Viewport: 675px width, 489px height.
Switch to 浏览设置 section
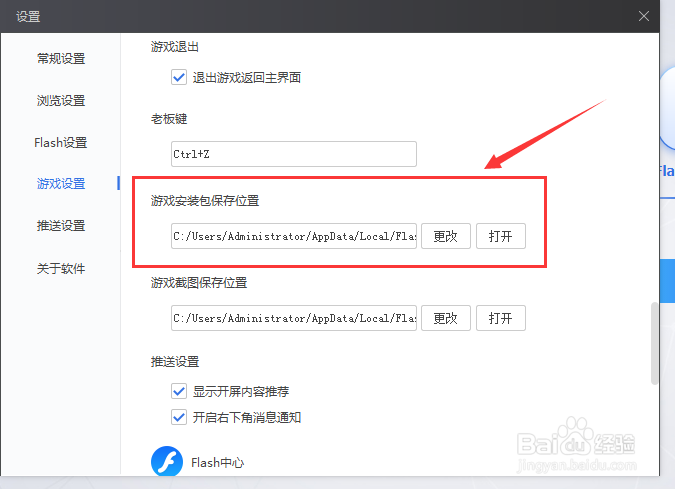pyautogui.click(x=61, y=101)
